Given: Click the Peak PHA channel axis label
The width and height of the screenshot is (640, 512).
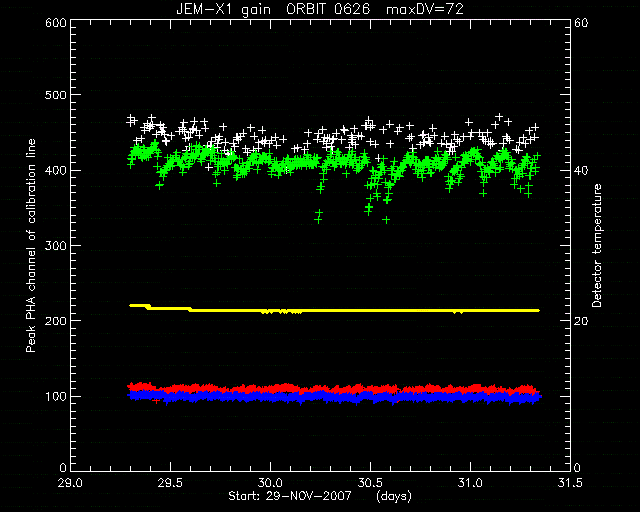Looking at the screenshot, I should click(x=31, y=246).
